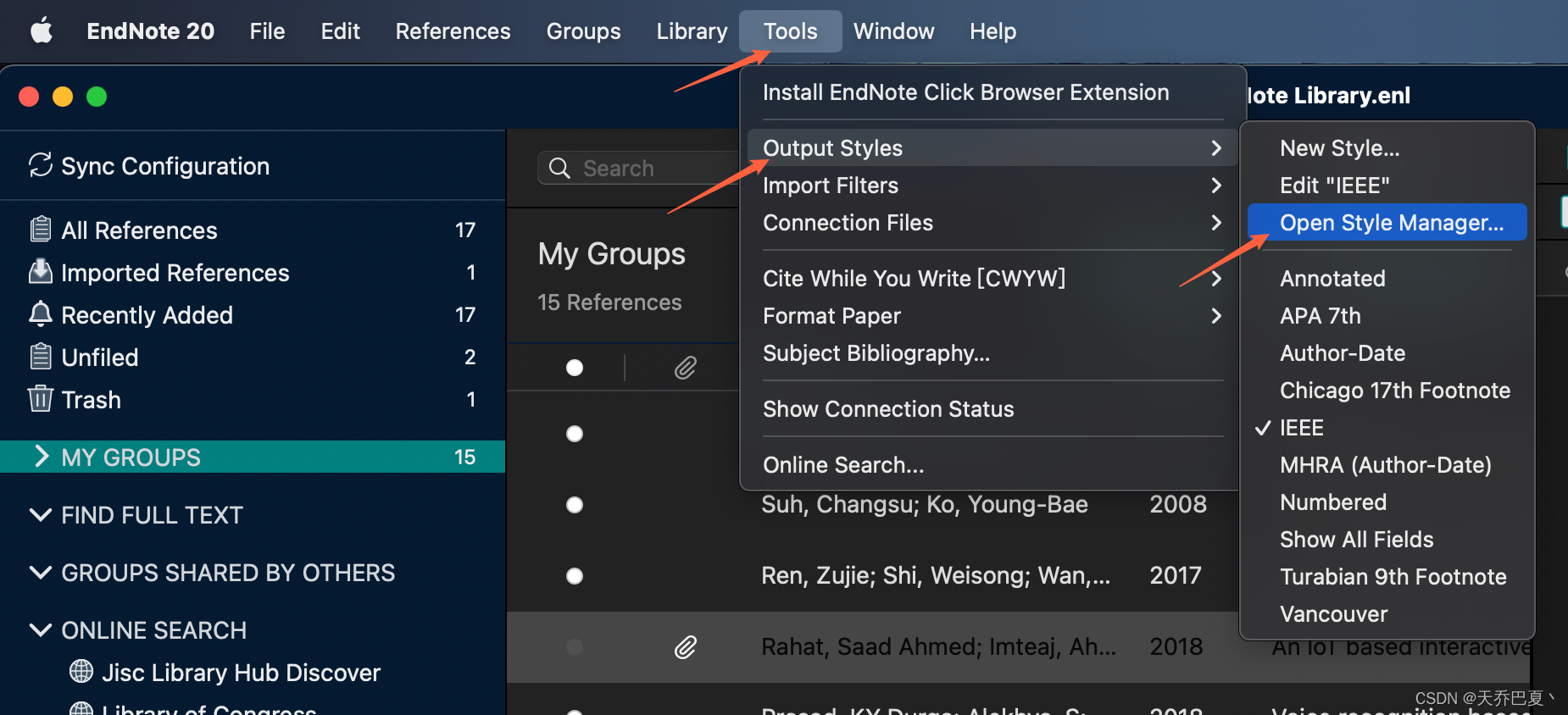Open the File menu
The image size is (1568, 715).
tap(267, 31)
